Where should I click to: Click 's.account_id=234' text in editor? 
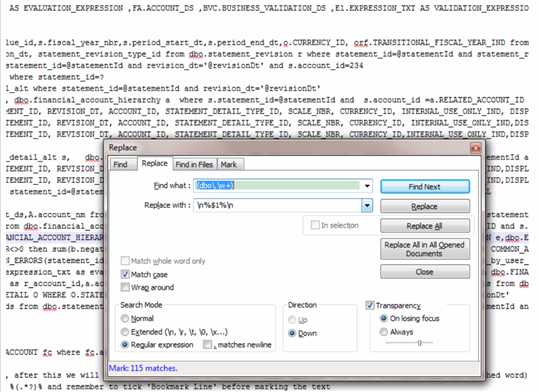[326, 65]
